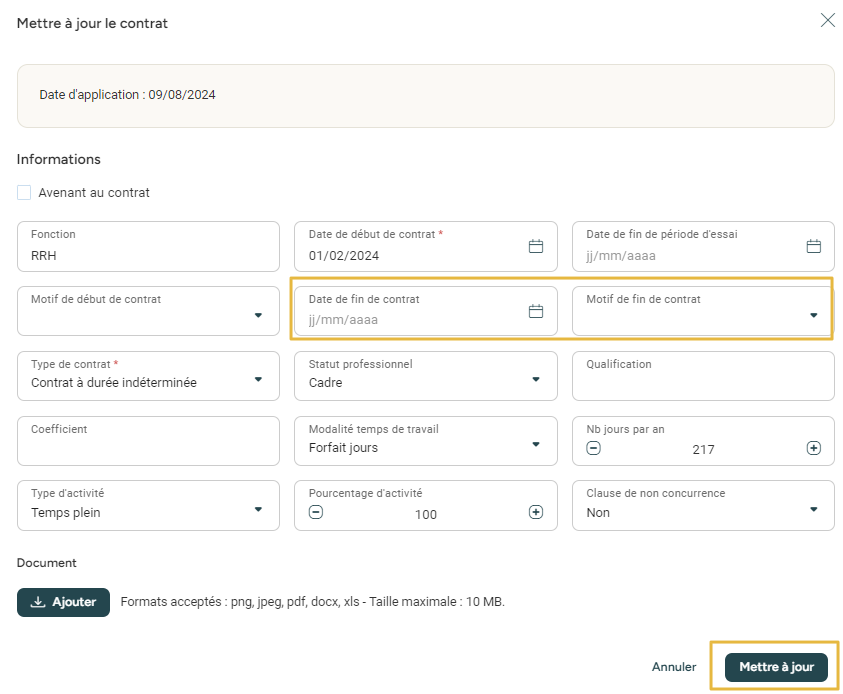Increase Nb jours par an with plus icon

click(x=813, y=448)
